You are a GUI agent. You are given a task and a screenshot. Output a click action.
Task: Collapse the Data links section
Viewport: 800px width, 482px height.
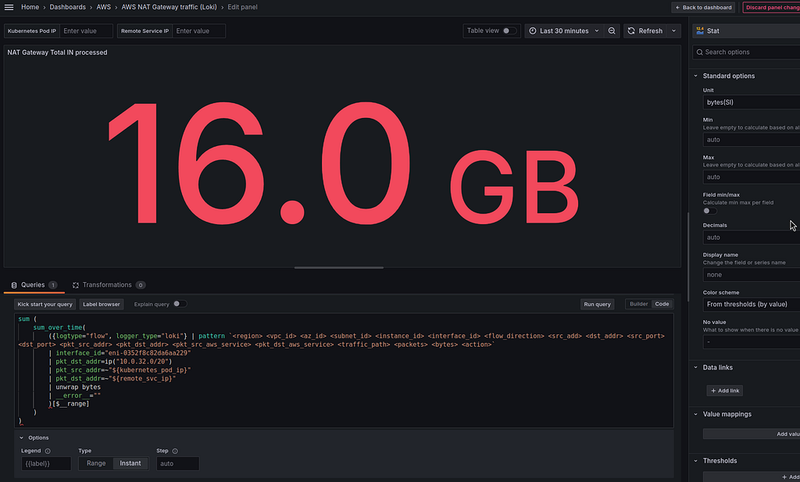717,367
